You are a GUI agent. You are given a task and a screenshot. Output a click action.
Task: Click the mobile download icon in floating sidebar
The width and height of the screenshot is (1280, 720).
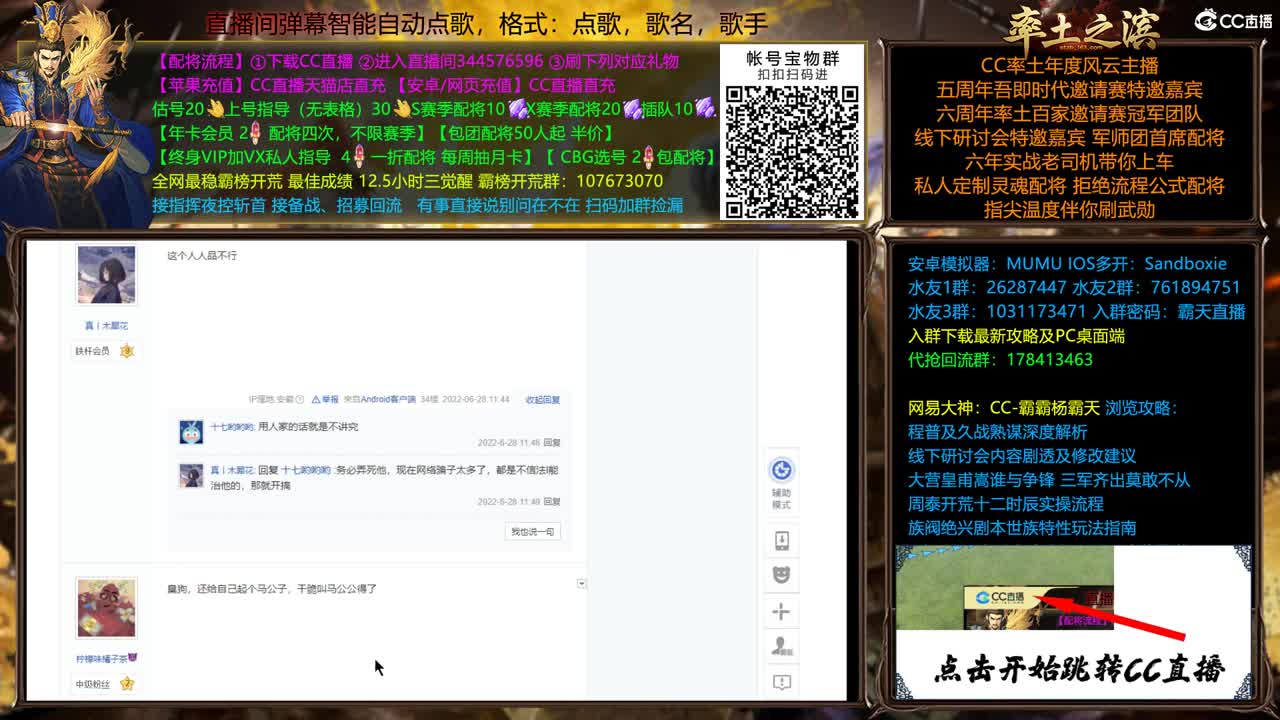782,541
